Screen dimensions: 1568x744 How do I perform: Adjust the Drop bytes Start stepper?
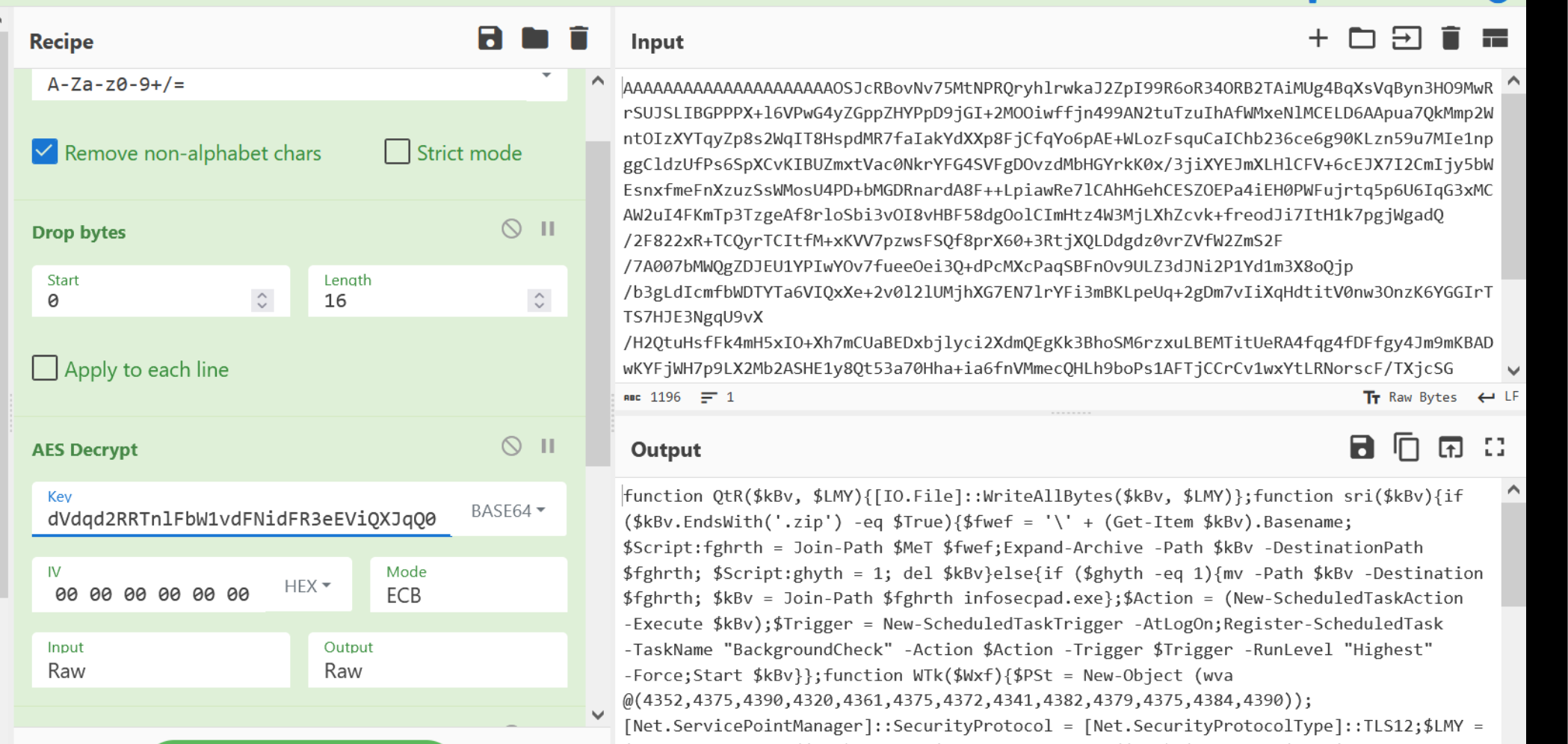pyautogui.click(x=262, y=300)
